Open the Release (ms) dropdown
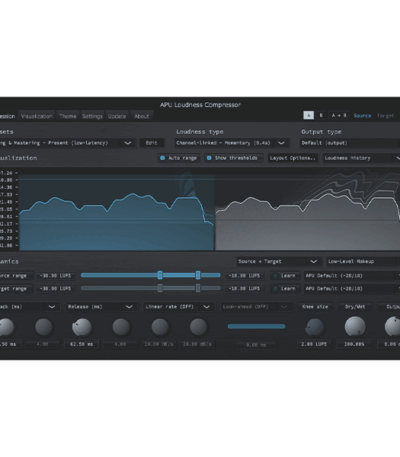The width and height of the screenshot is (400, 457). (x=101, y=307)
